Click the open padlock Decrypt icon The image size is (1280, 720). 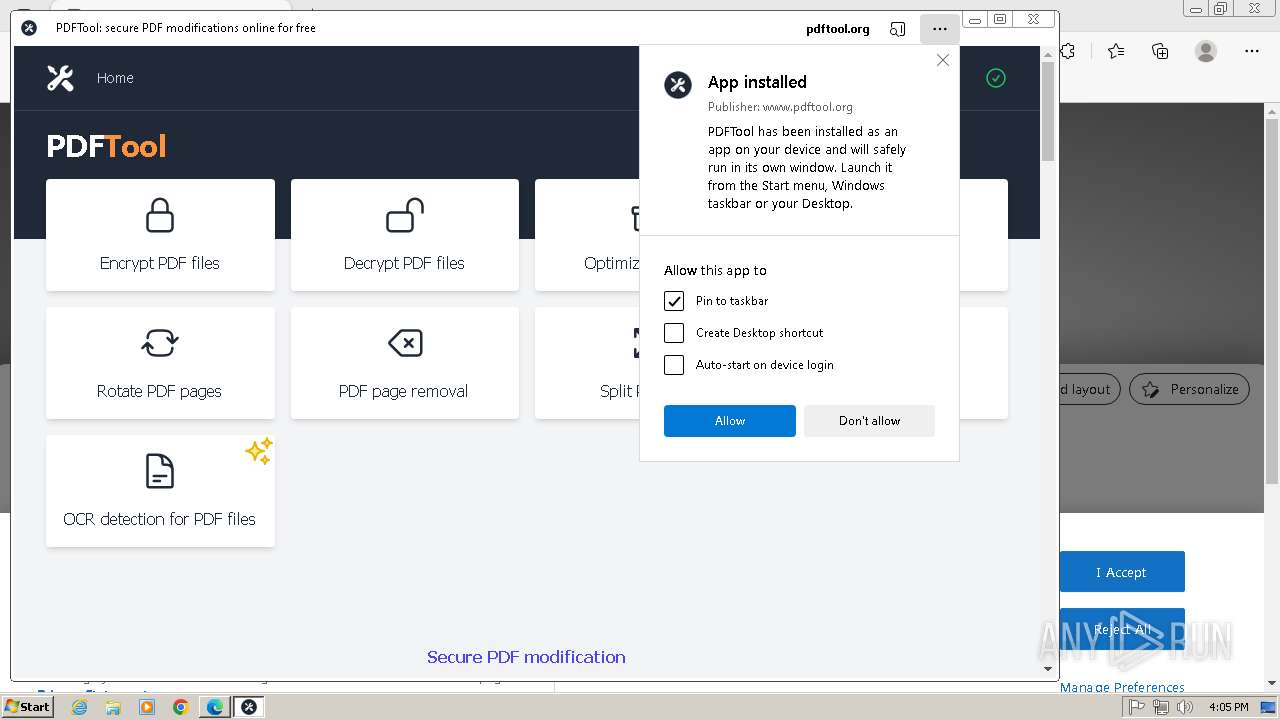point(404,215)
